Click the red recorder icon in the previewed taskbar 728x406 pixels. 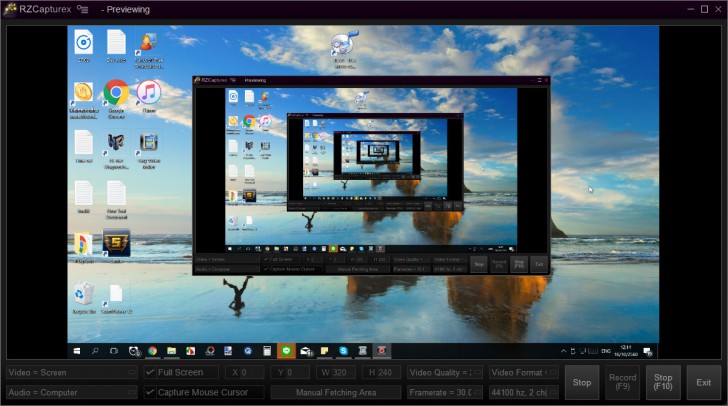click(x=382, y=351)
